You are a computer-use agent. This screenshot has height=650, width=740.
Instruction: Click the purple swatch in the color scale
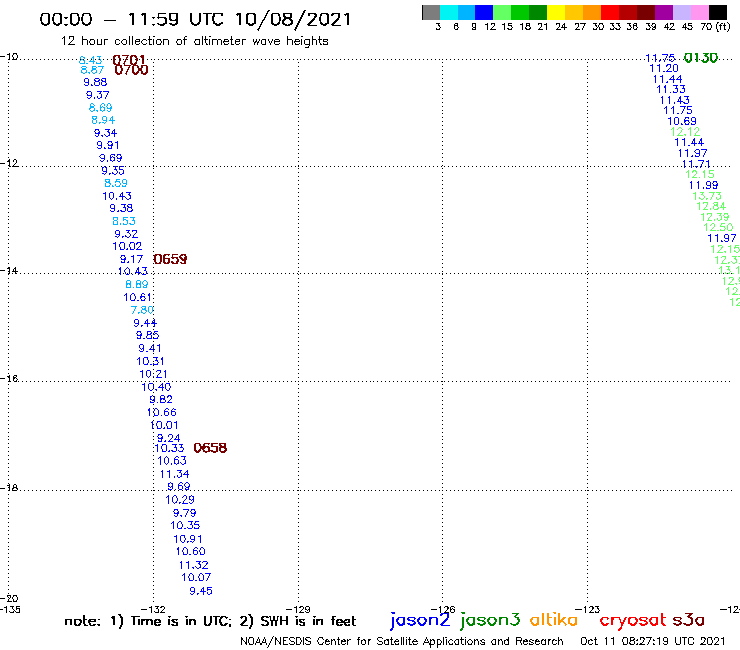click(664, 12)
